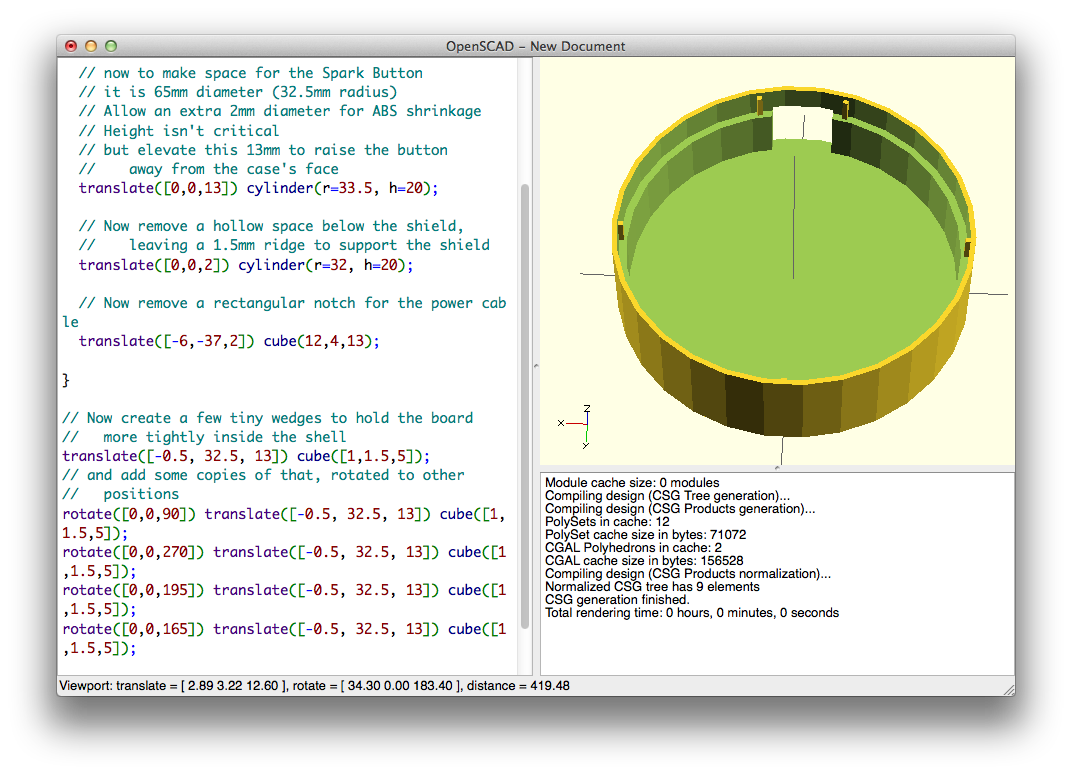Click the Z axis label on the orientation gizmo

tap(585, 410)
